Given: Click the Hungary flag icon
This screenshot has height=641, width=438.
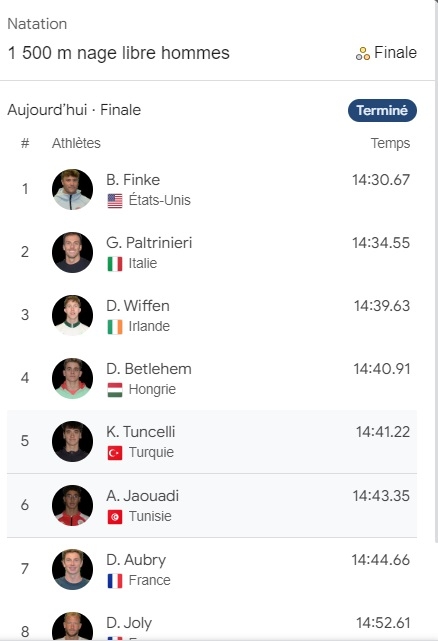Looking at the screenshot, I should 115,390.
